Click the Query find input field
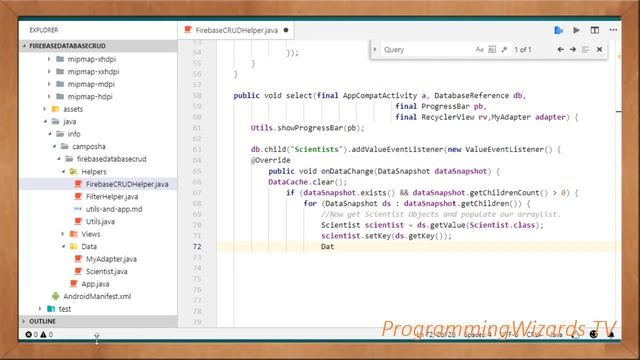This screenshot has height=360, width=640. coord(427,49)
